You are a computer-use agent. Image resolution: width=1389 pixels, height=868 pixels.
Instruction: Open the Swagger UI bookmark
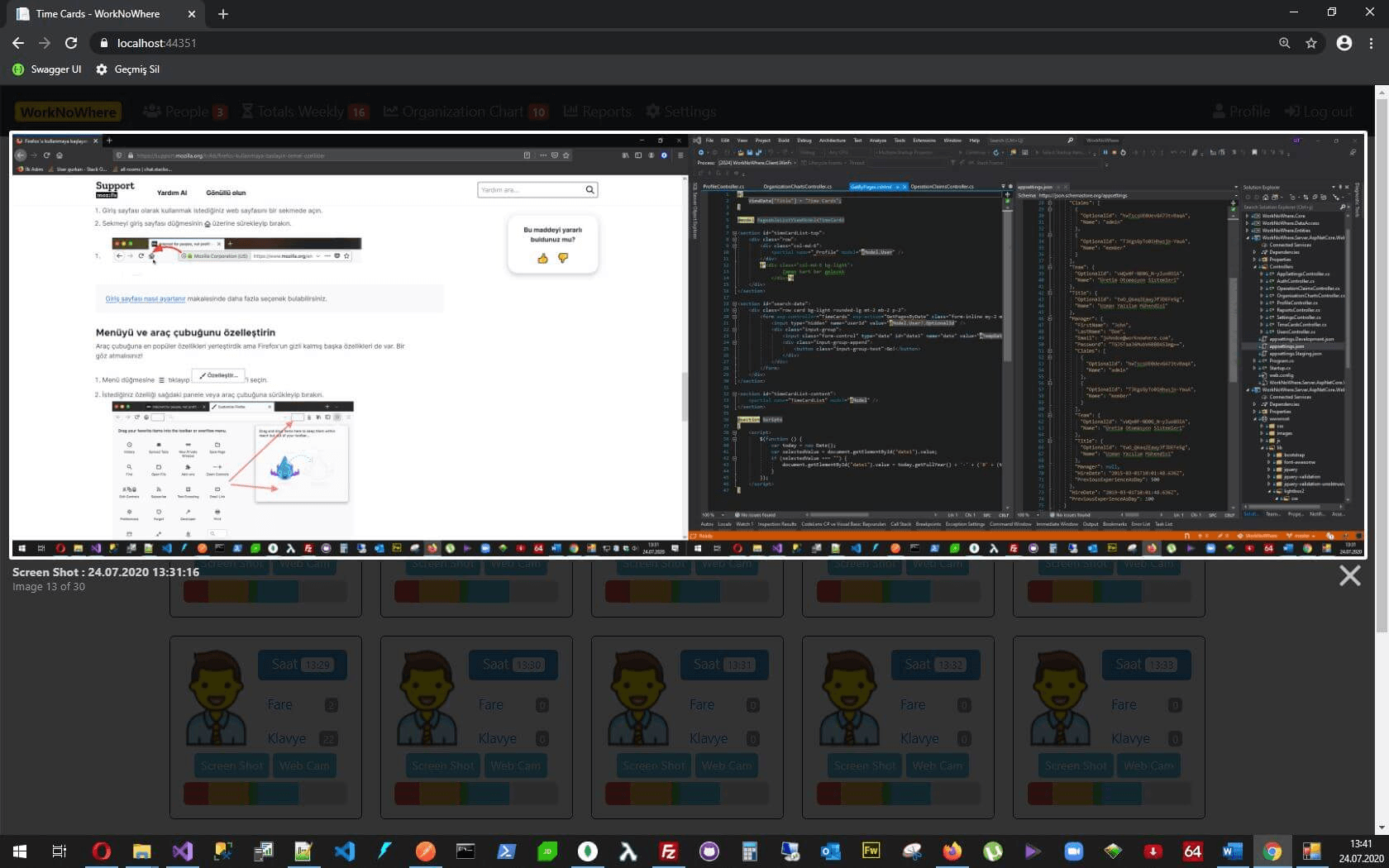point(47,69)
